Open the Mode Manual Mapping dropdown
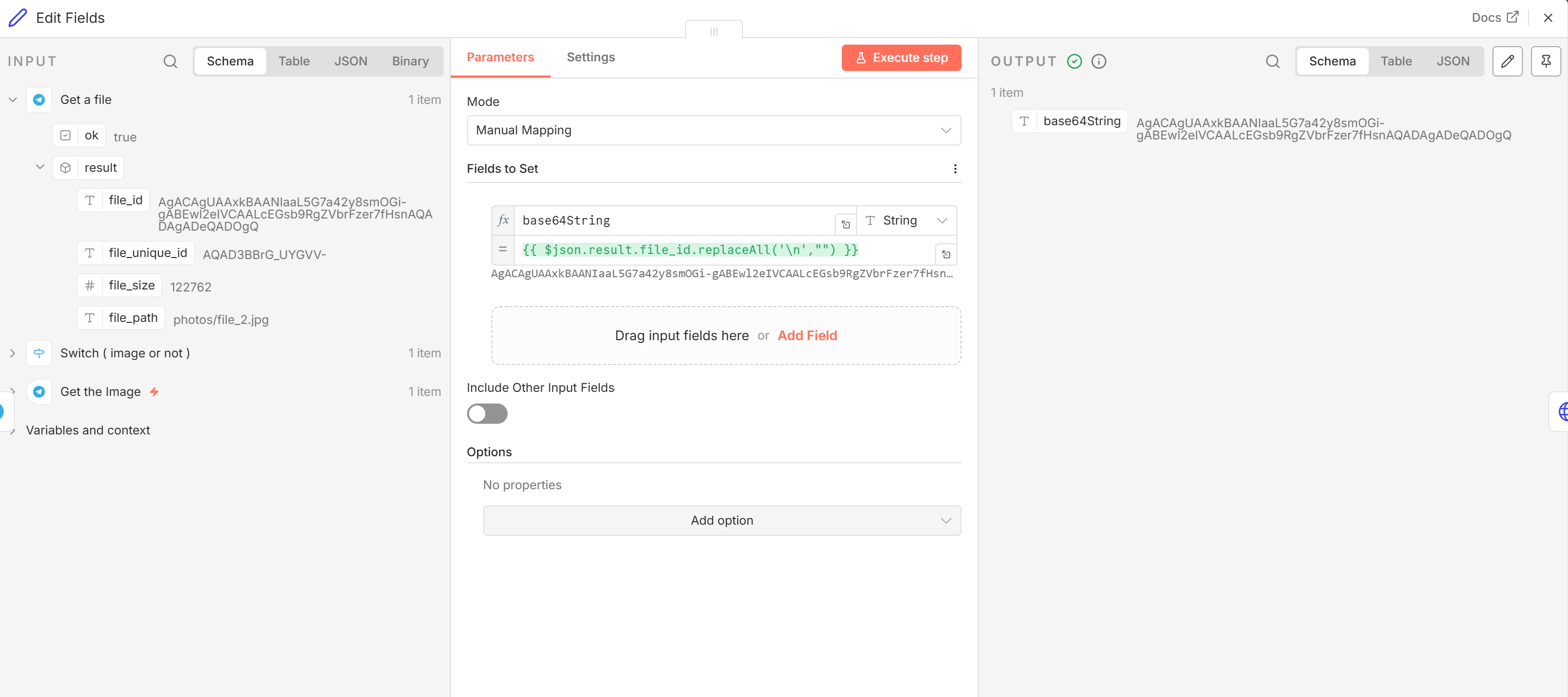This screenshot has width=1568, height=697. coord(714,130)
